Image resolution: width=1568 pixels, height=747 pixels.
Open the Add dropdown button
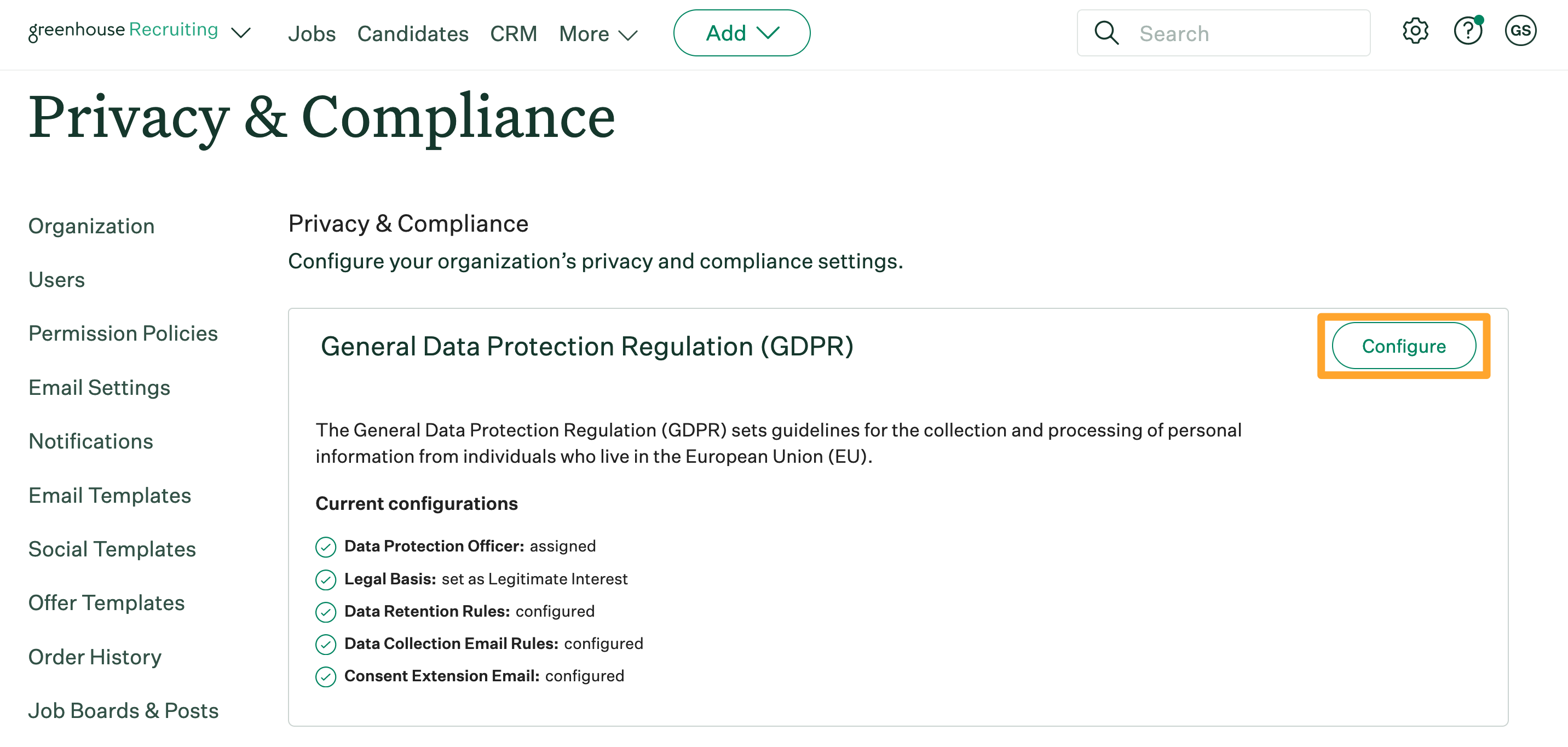click(x=741, y=33)
